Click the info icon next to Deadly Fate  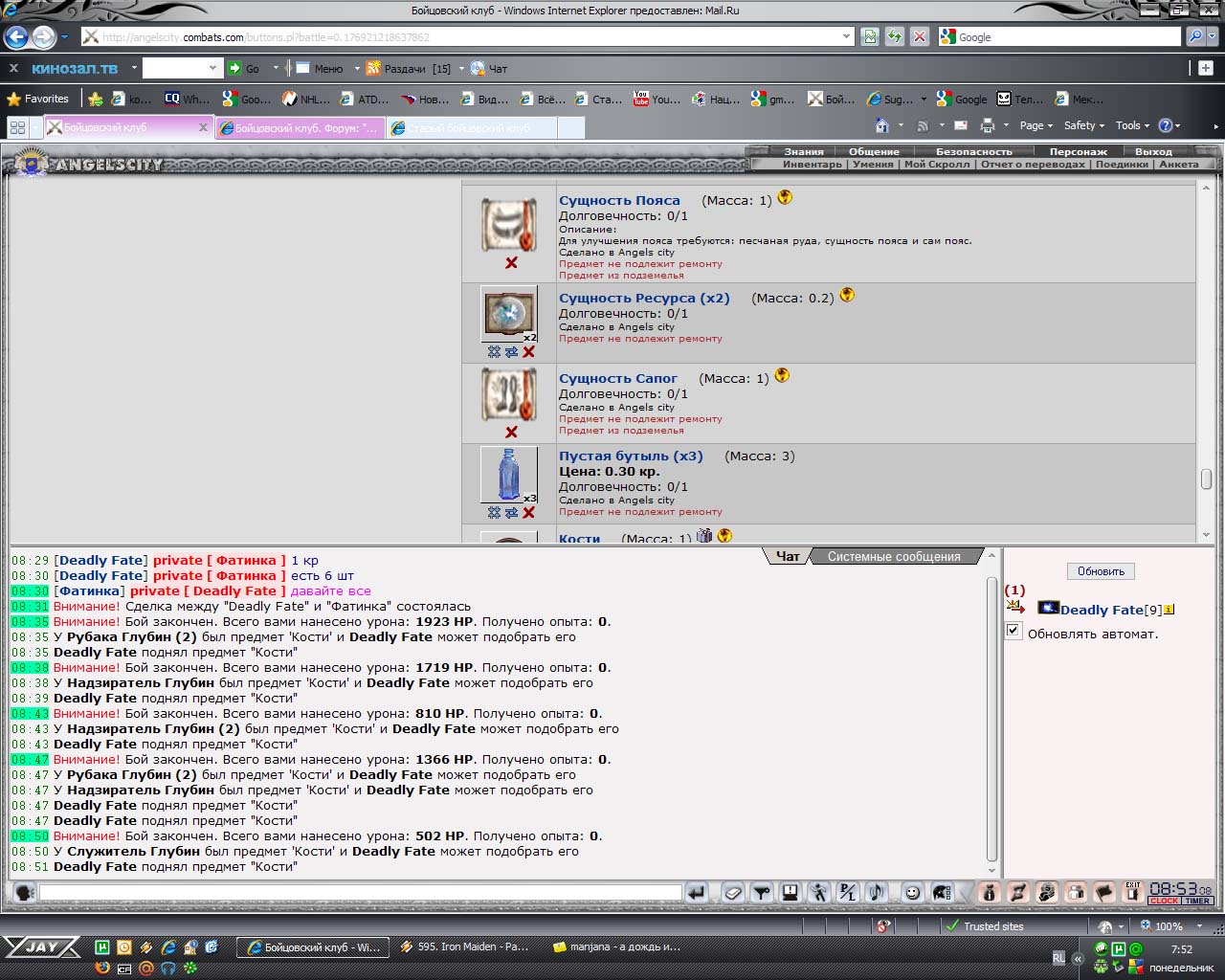pyautogui.click(x=1169, y=610)
